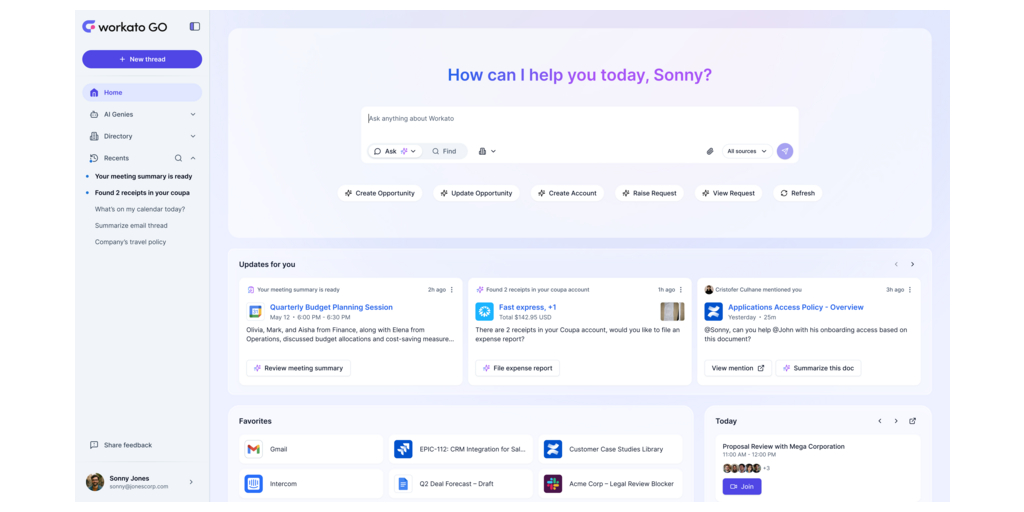The width and height of the screenshot is (1024, 512).
Task: Open more options on meeting summary card
Action: coord(452,290)
